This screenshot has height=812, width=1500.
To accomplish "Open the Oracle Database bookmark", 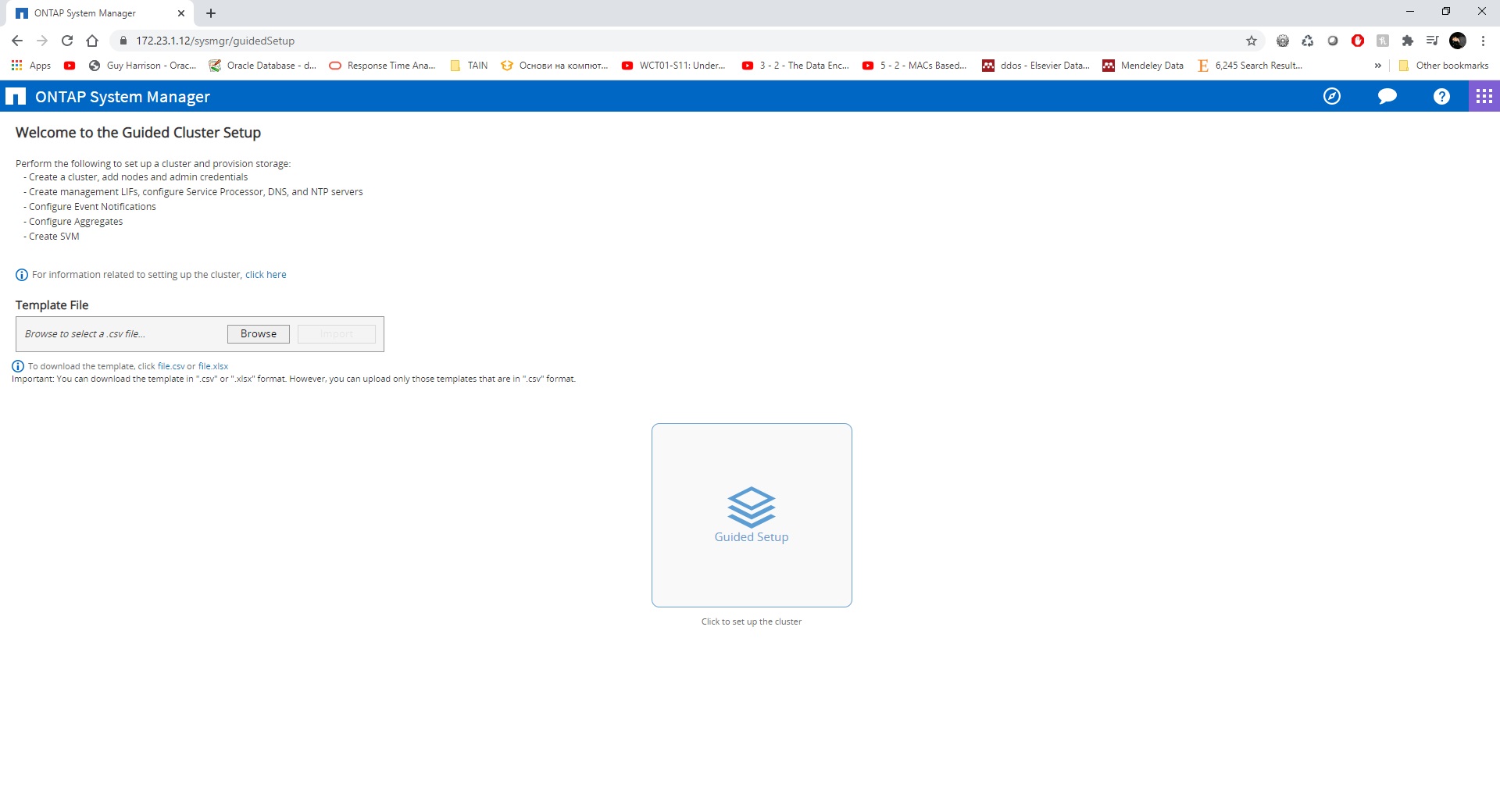I will (262, 66).
